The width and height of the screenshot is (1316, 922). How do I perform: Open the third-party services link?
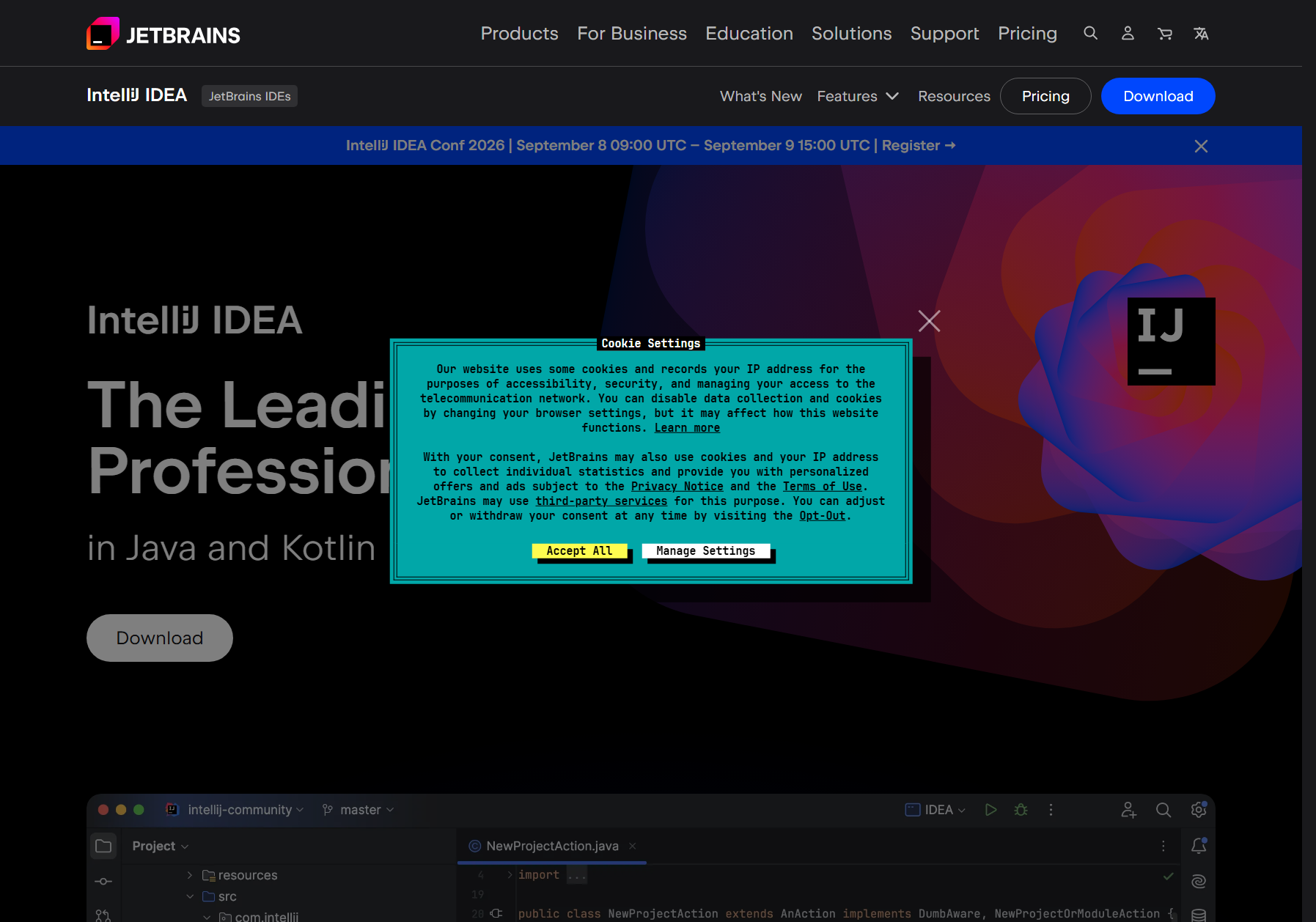(x=601, y=501)
